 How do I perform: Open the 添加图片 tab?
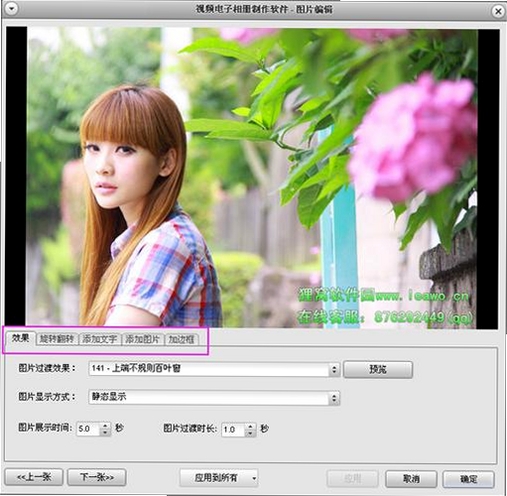pos(143,339)
